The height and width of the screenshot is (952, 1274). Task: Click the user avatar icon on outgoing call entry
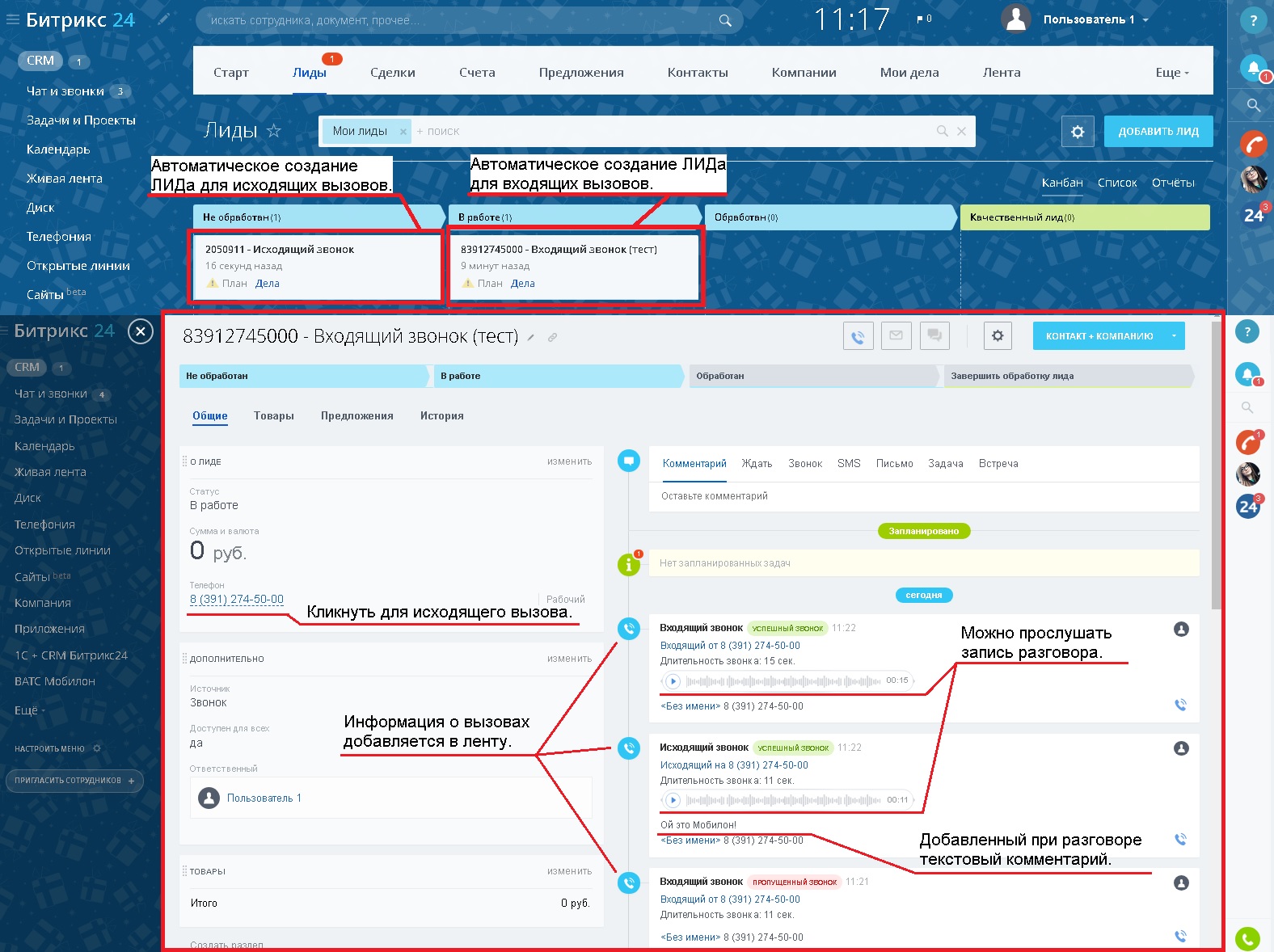click(1181, 748)
